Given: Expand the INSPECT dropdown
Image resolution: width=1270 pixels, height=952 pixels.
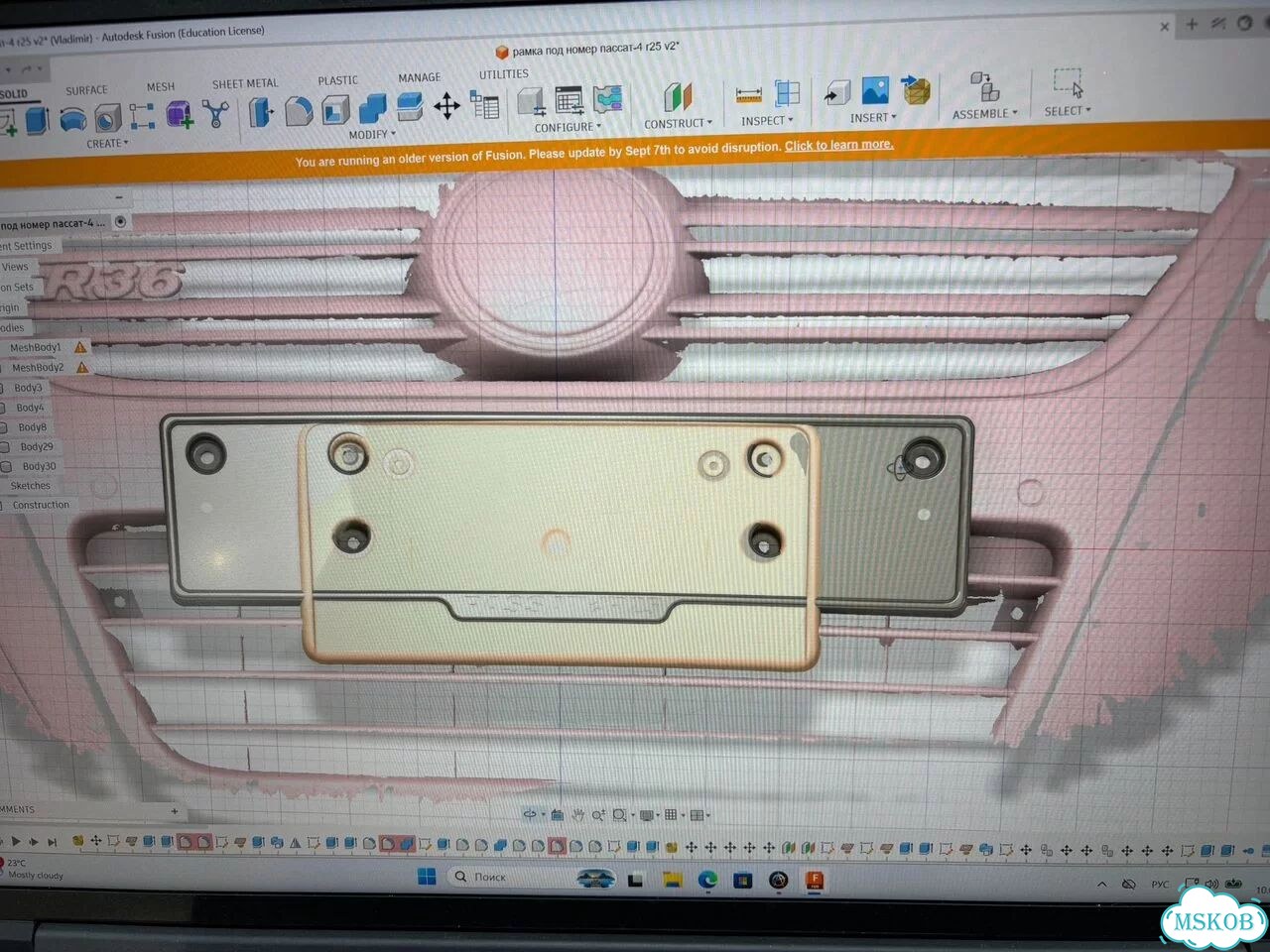Looking at the screenshot, I should click(x=767, y=121).
